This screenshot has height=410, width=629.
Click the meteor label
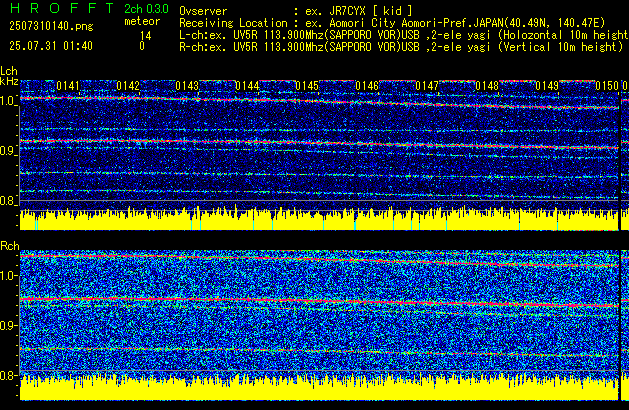(x=142, y=21)
